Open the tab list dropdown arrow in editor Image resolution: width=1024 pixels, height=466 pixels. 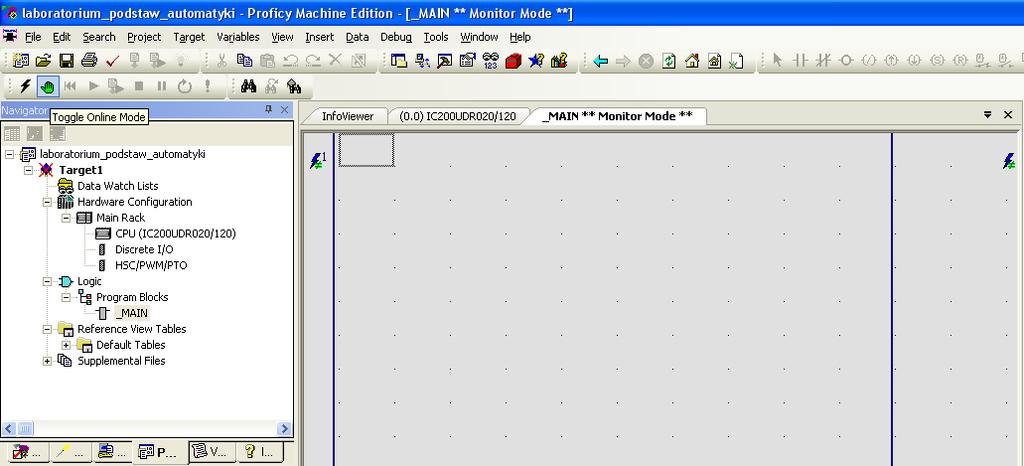pyautogui.click(x=987, y=115)
